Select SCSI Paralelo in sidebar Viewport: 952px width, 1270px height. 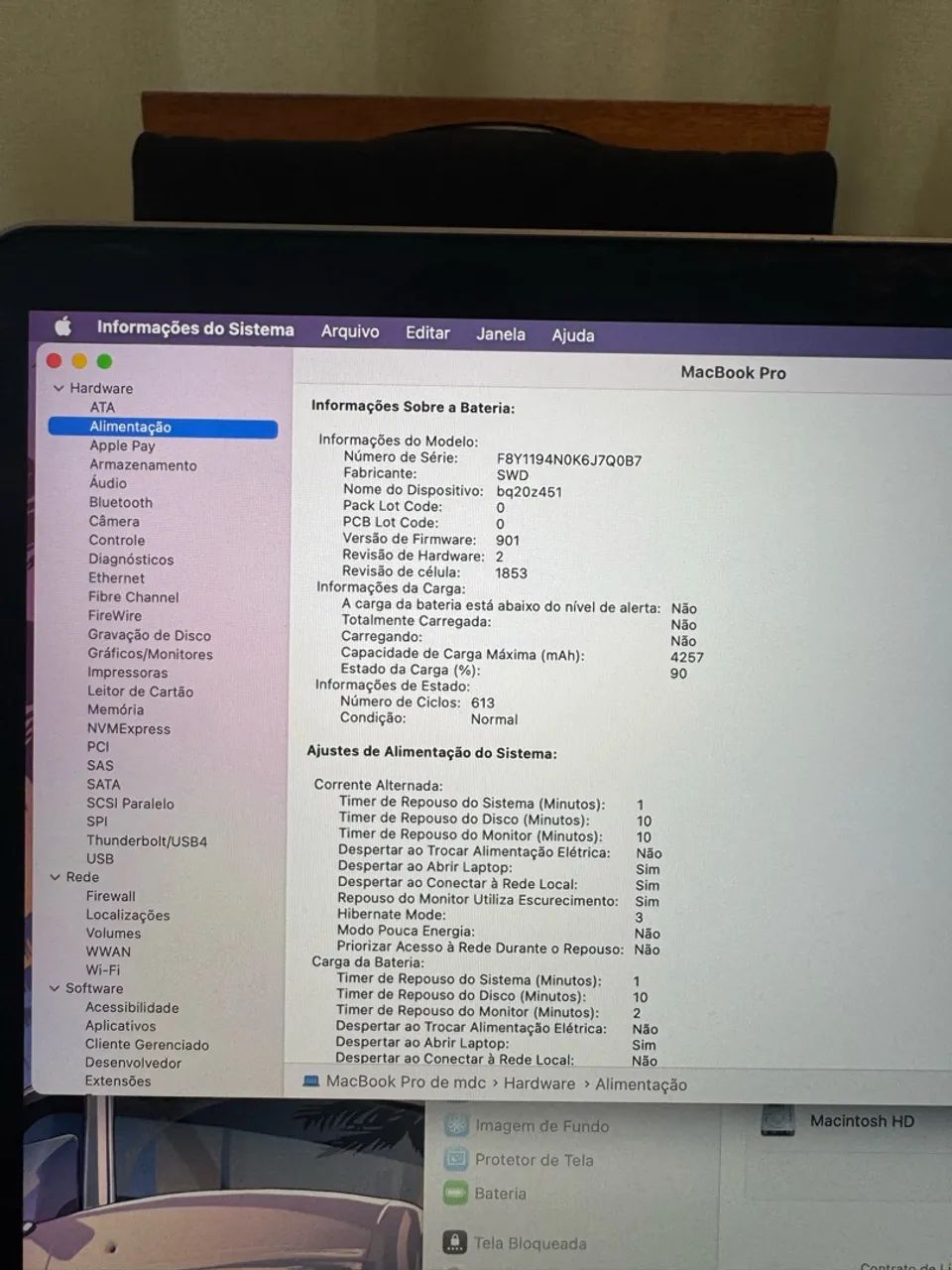(x=130, y=803)
